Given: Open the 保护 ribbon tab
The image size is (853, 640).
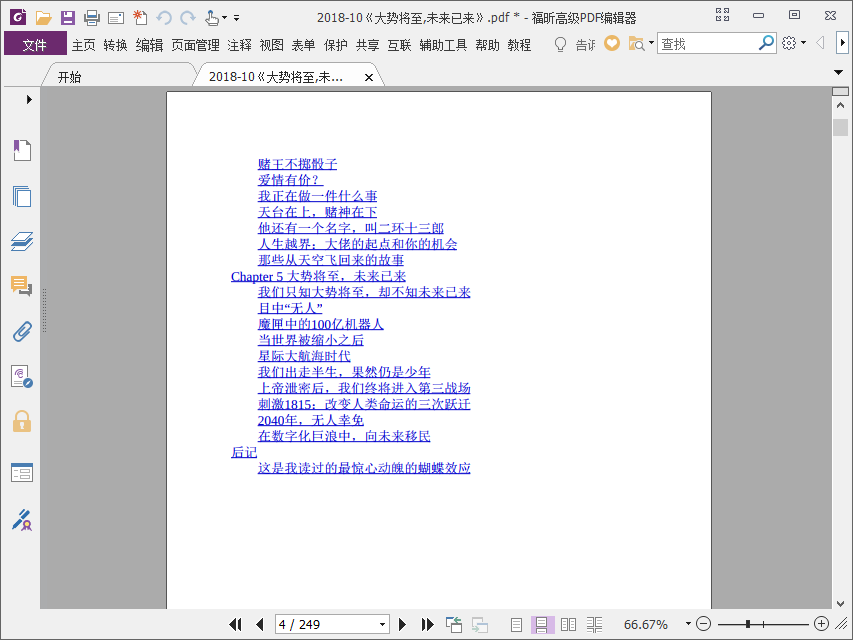Looking at the screenshot, I should (x=336, y=45).
